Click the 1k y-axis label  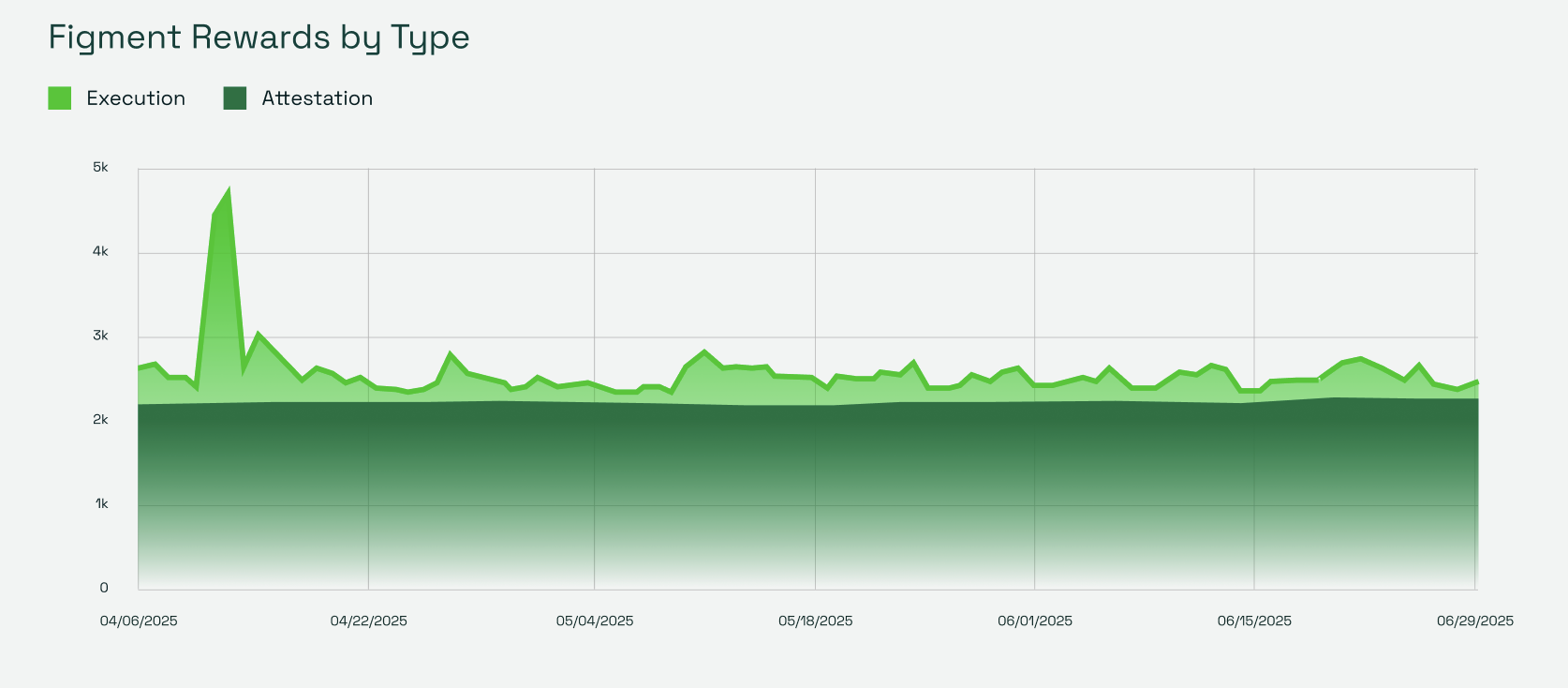(101, 504)
